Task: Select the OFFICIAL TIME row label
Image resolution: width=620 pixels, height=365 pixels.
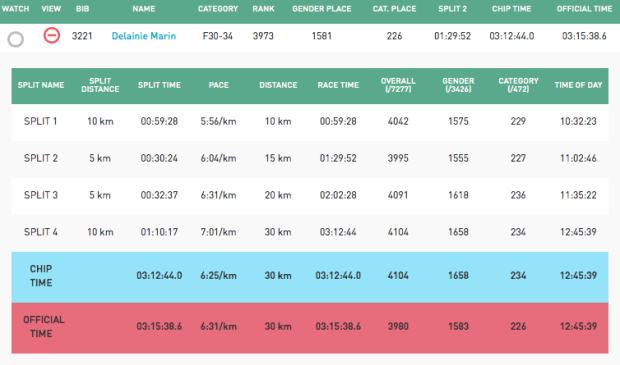Action: [43, 327]
